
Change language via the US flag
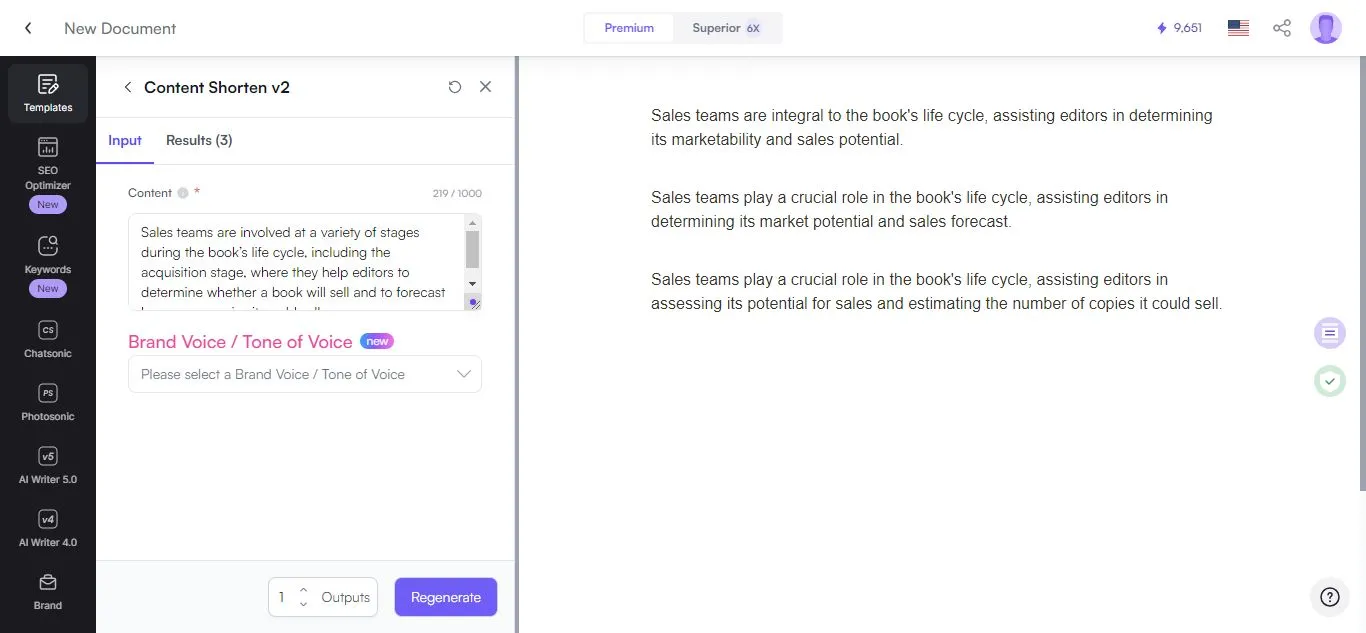(x=1237, y=28)
